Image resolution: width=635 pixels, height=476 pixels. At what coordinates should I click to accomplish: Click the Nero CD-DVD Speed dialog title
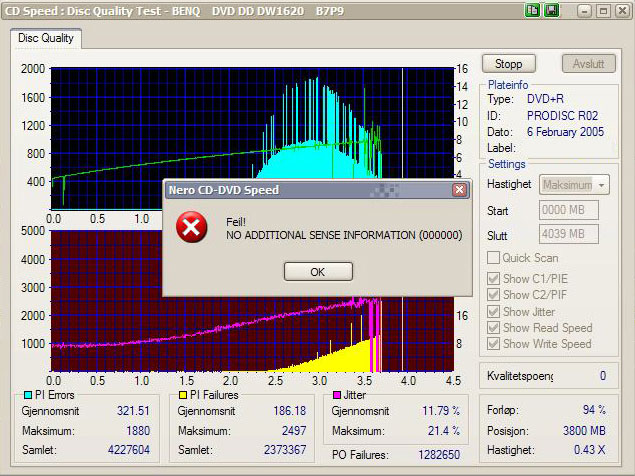(224, 190)
